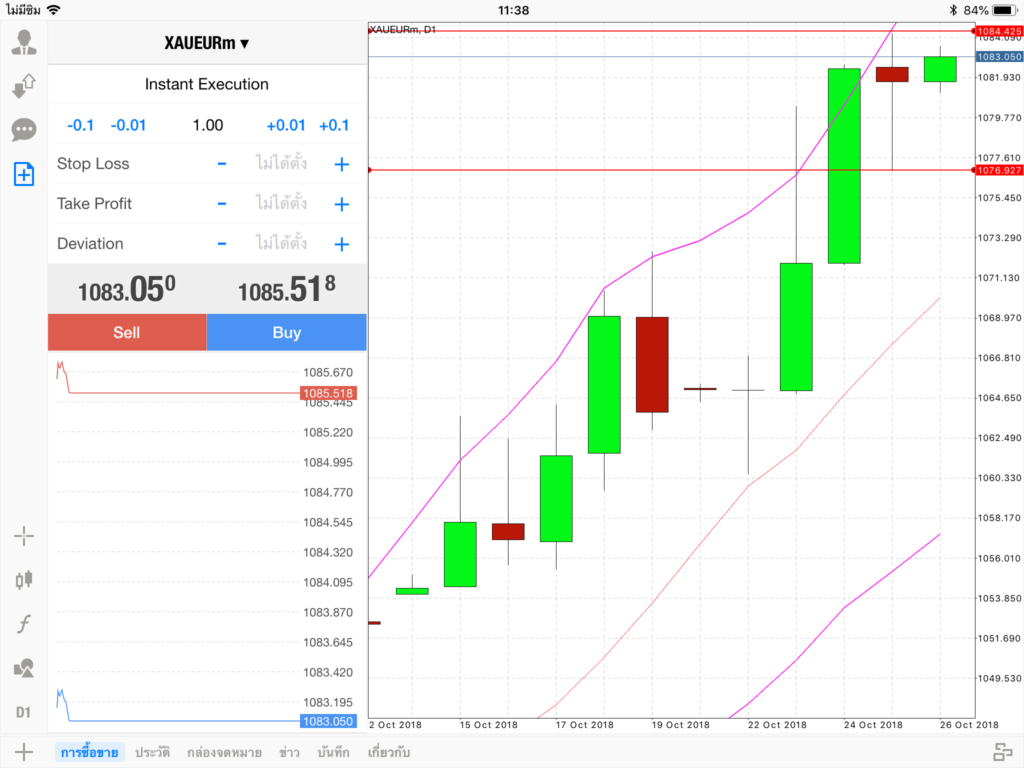Screen dimensions: 1024x768
Task: Open the accounts profile icon
Action: coord(23,43)
